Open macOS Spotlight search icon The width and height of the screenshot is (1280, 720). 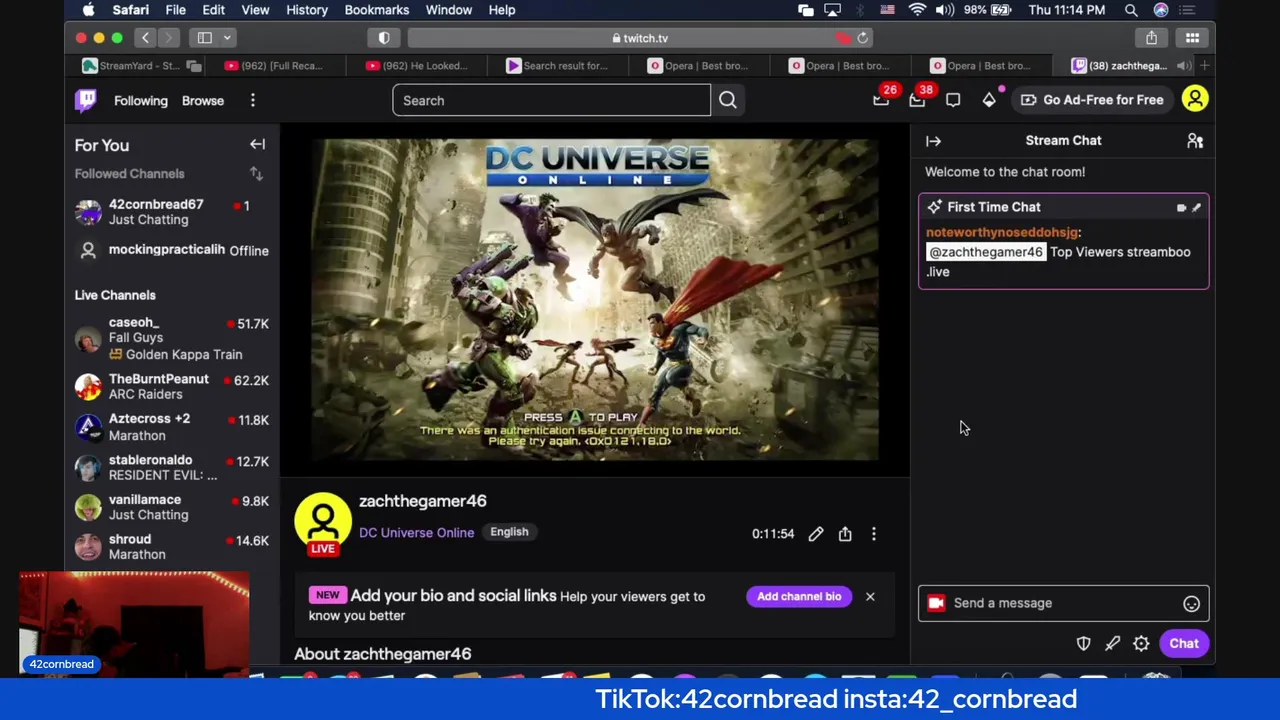tap(1131, 10)
